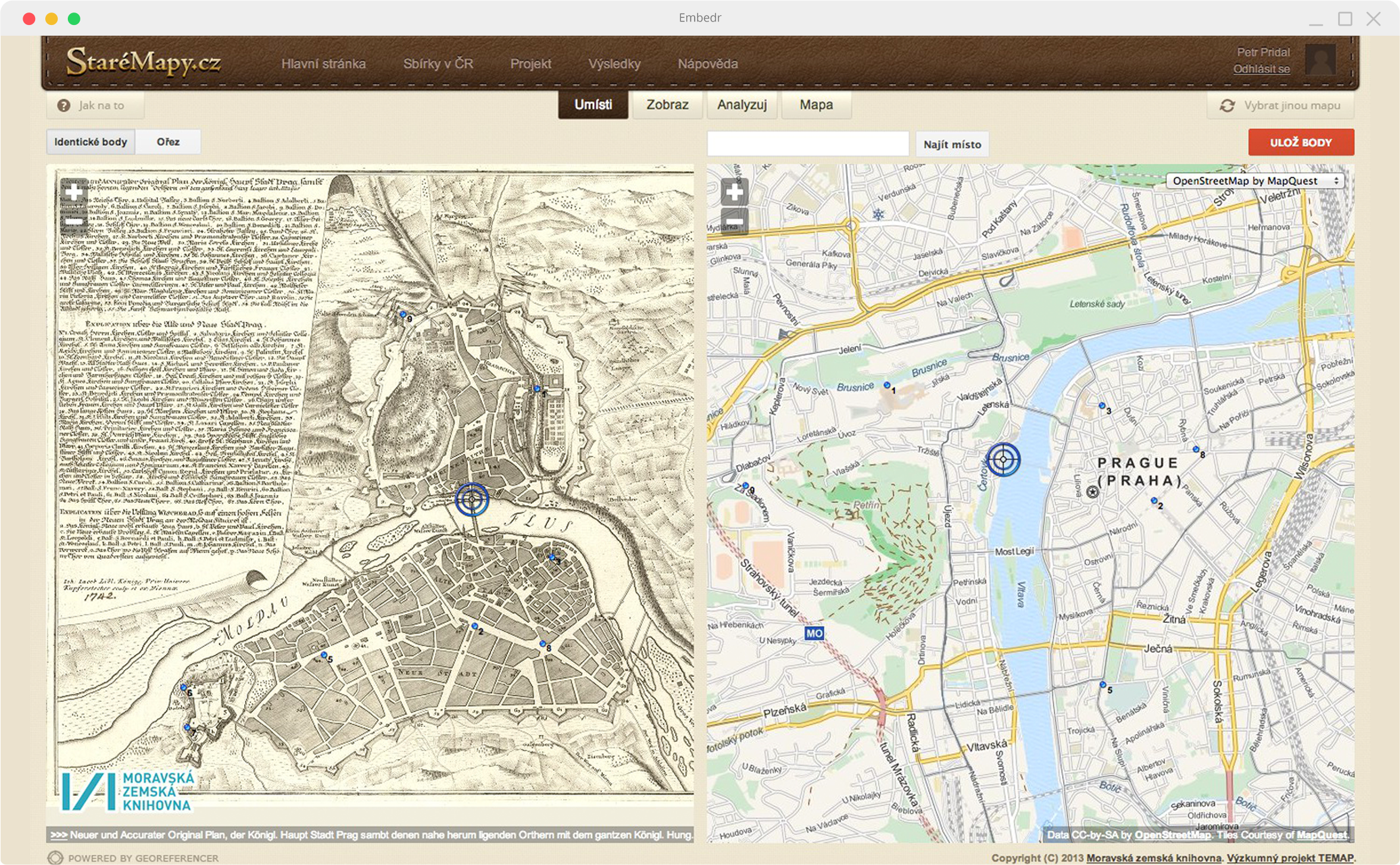
Task: Select control point 9 on the old map
Action: 403,314
